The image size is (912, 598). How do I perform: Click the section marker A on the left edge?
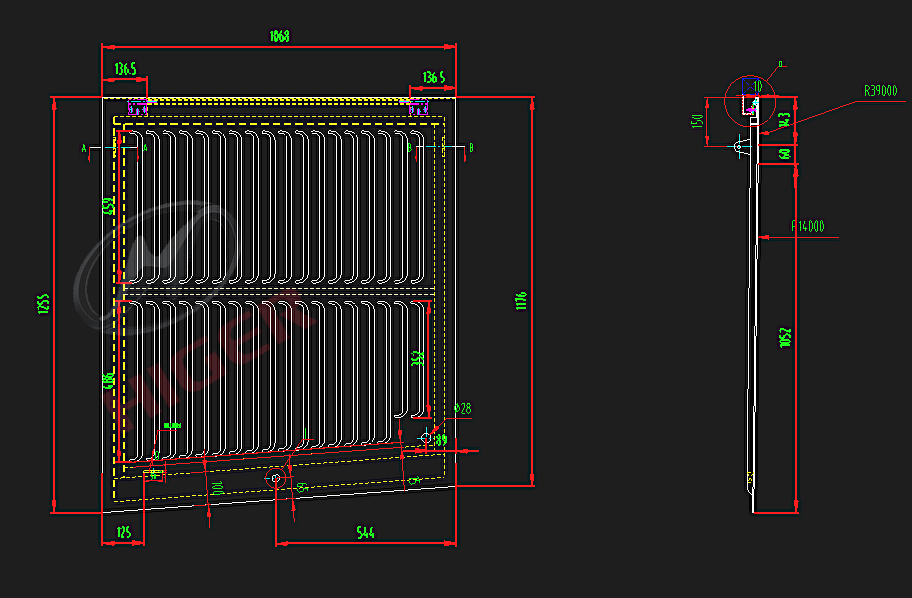pyautogui.click(x=85, y=148)
